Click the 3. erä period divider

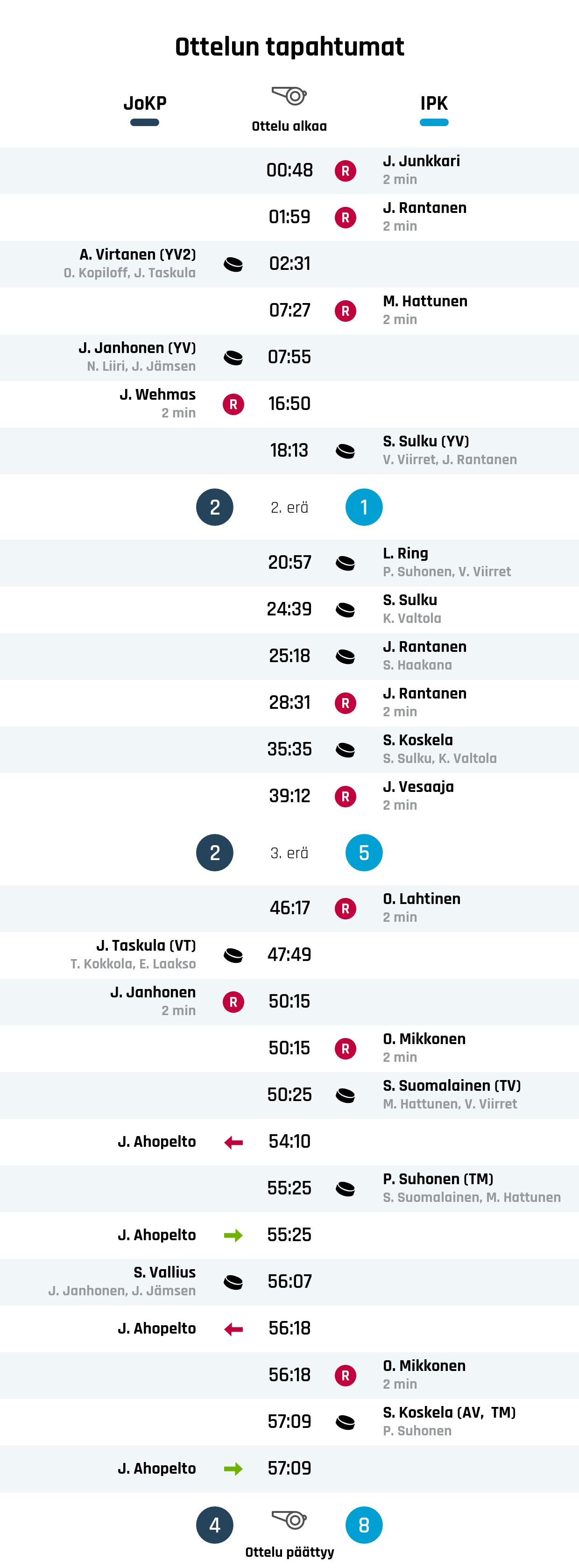(289, 854)
